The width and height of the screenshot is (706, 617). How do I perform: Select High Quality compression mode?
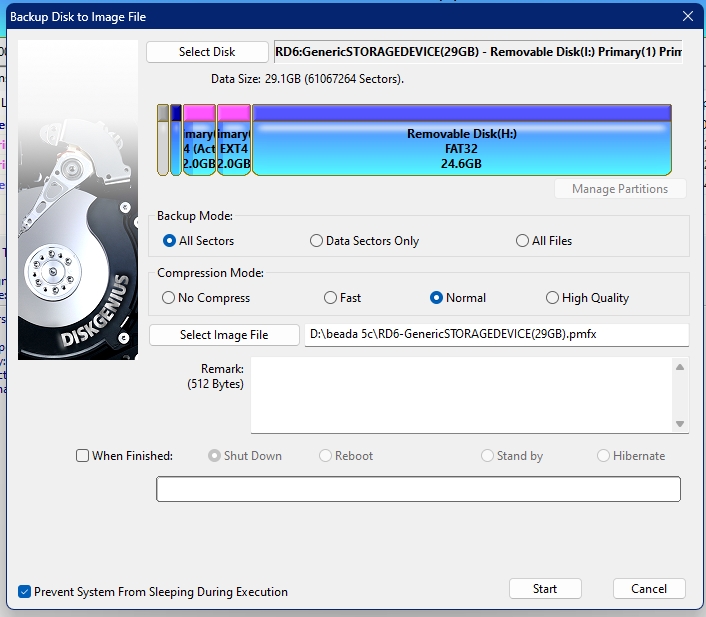553,298
